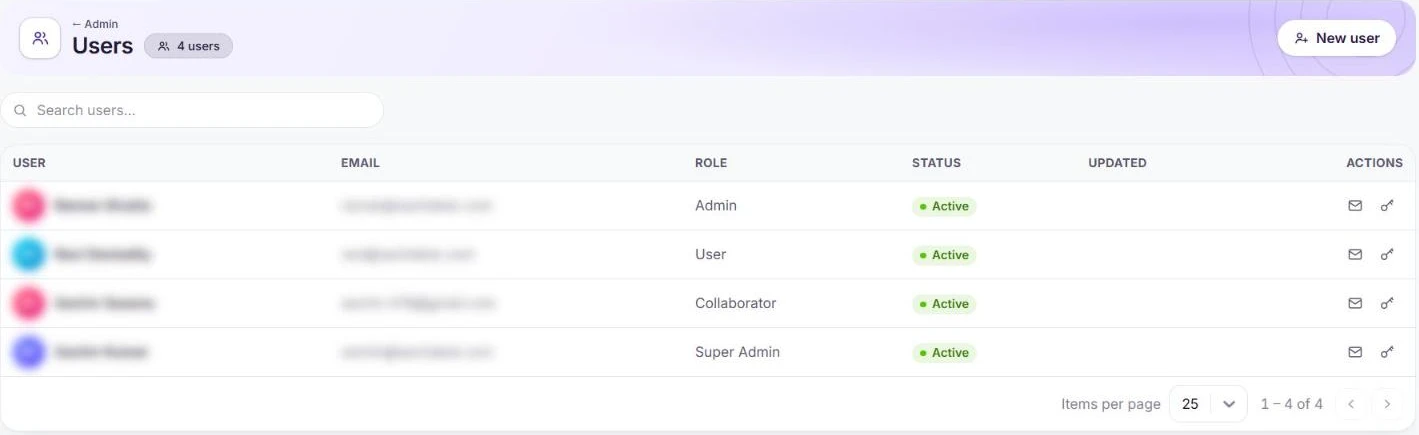Click the magnifier icon in search box
Image resolution: width=1419 pixels, height=435 pixels.
point(20,110)
